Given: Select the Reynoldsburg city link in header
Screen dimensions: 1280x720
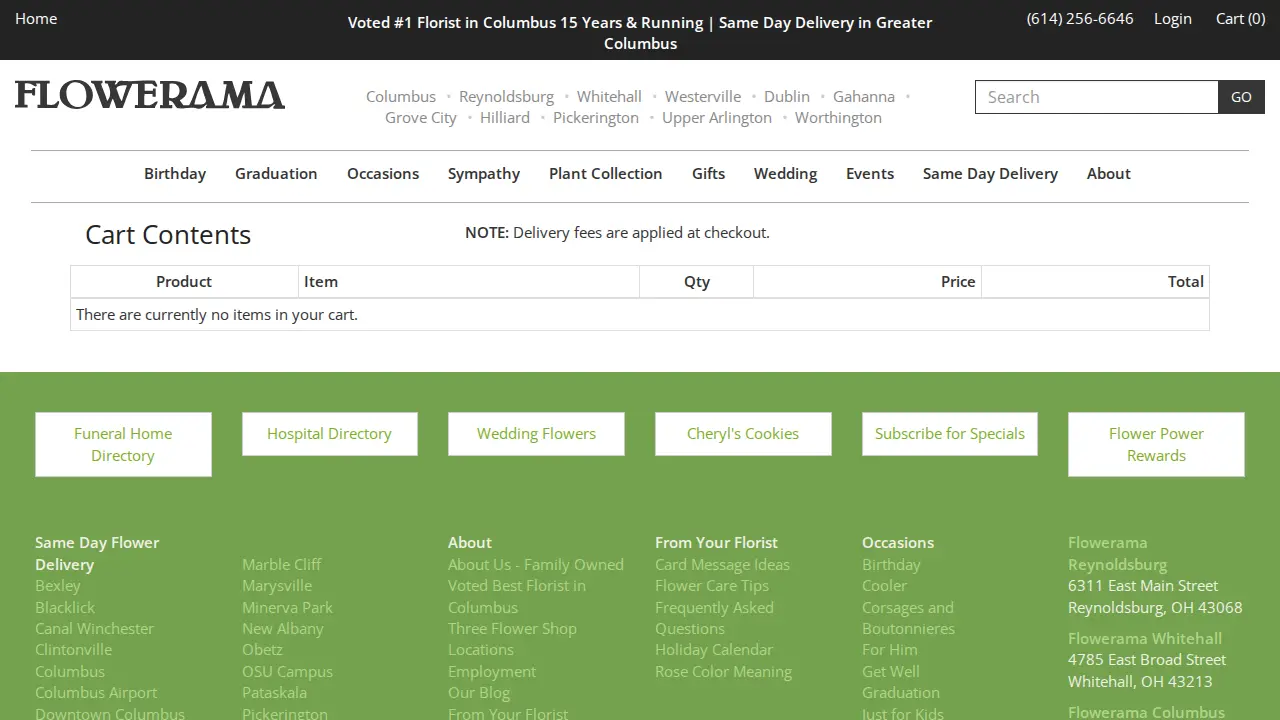Looking at the screenshot, I should (x=506, y=97).
